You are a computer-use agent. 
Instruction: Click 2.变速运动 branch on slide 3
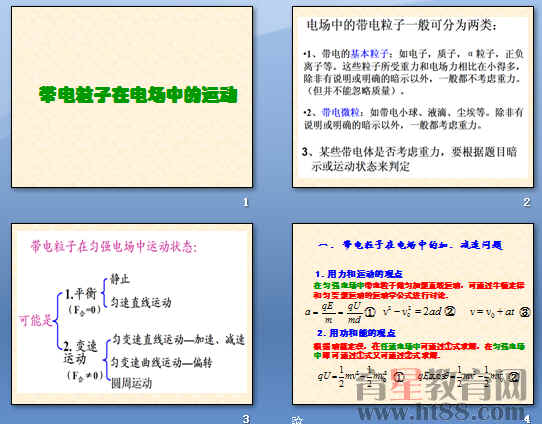point(80,352)
